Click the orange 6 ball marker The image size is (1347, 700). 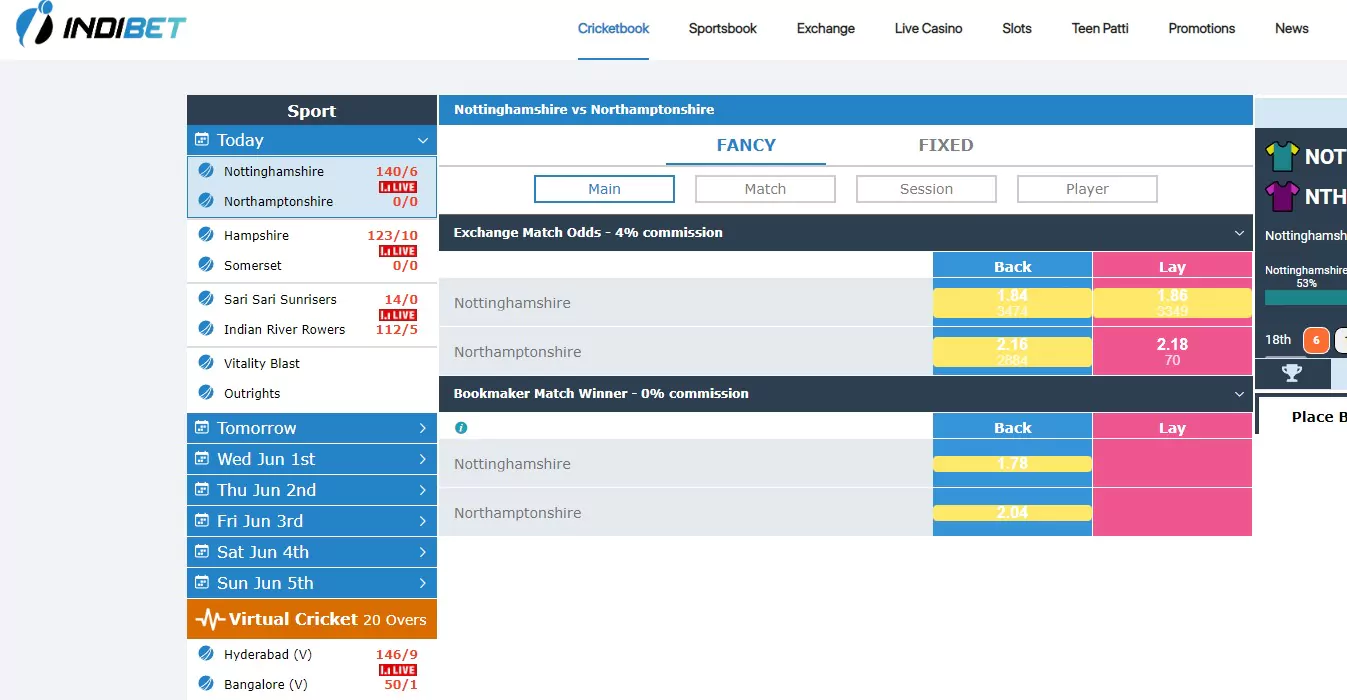(x=1316, y=340)
